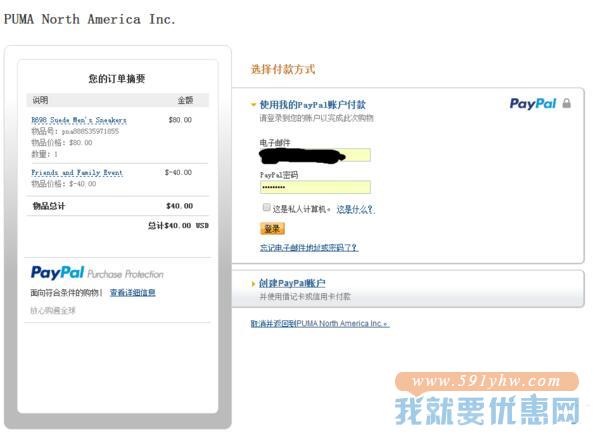Click the 使用我的PayPal账户付款 heading
Image resolution: width=594 pixels, height=435 pixels.
[313, 105]
